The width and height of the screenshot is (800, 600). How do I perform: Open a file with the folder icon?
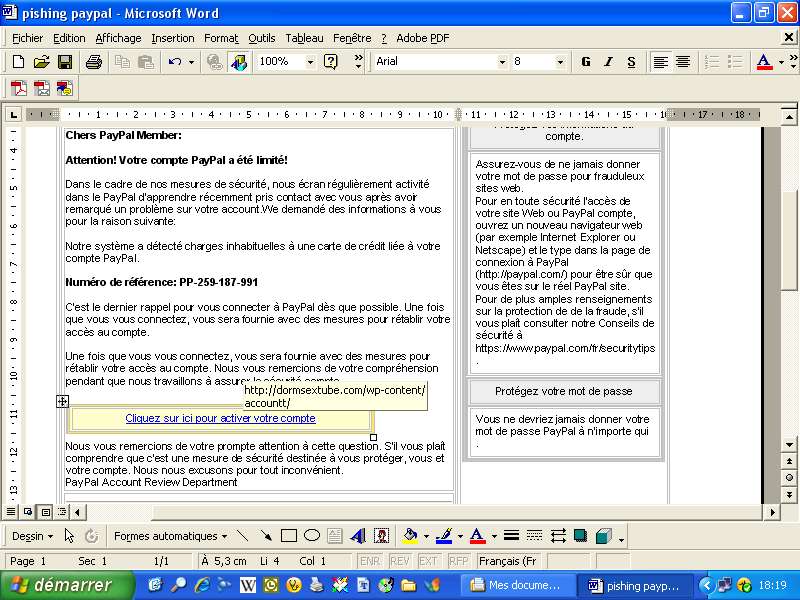point(42,62)
